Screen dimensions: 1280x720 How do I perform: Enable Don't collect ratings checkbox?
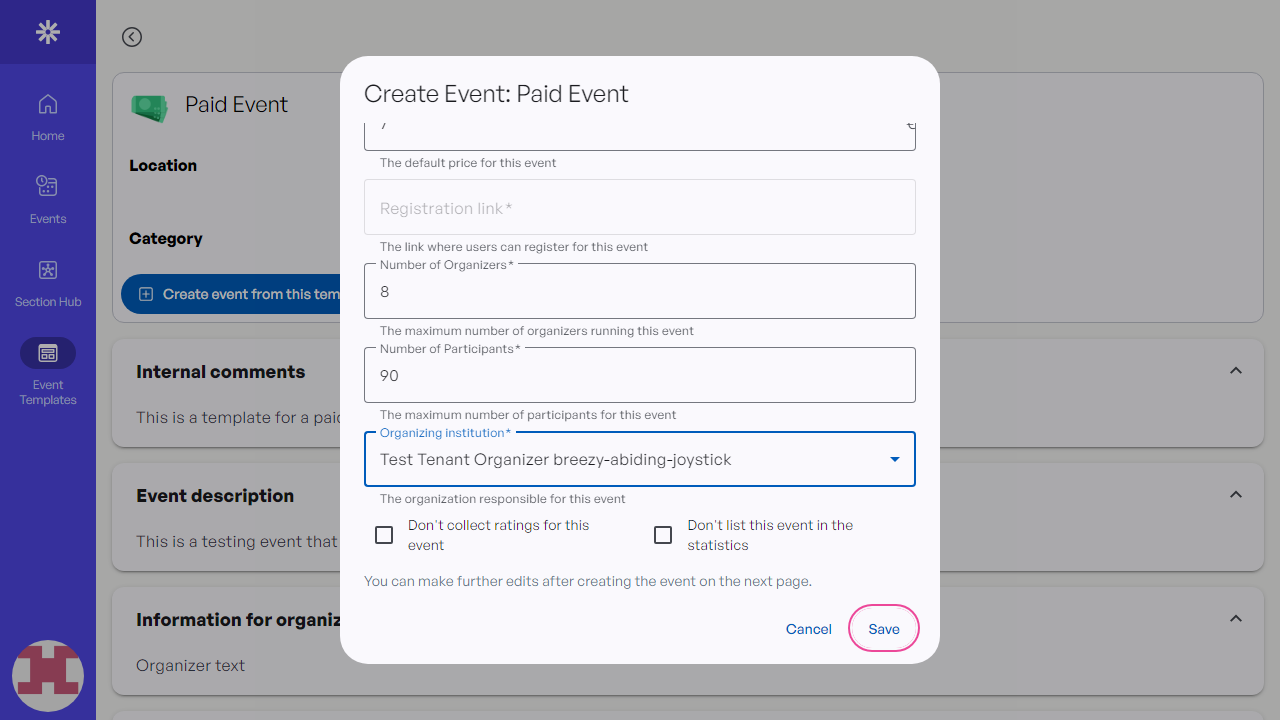coord(384,535)
